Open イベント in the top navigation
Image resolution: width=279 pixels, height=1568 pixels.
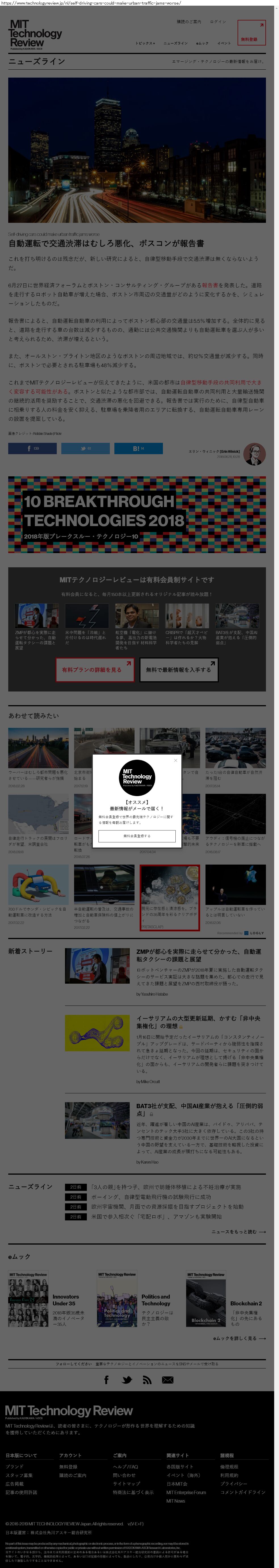click(224, 43)
